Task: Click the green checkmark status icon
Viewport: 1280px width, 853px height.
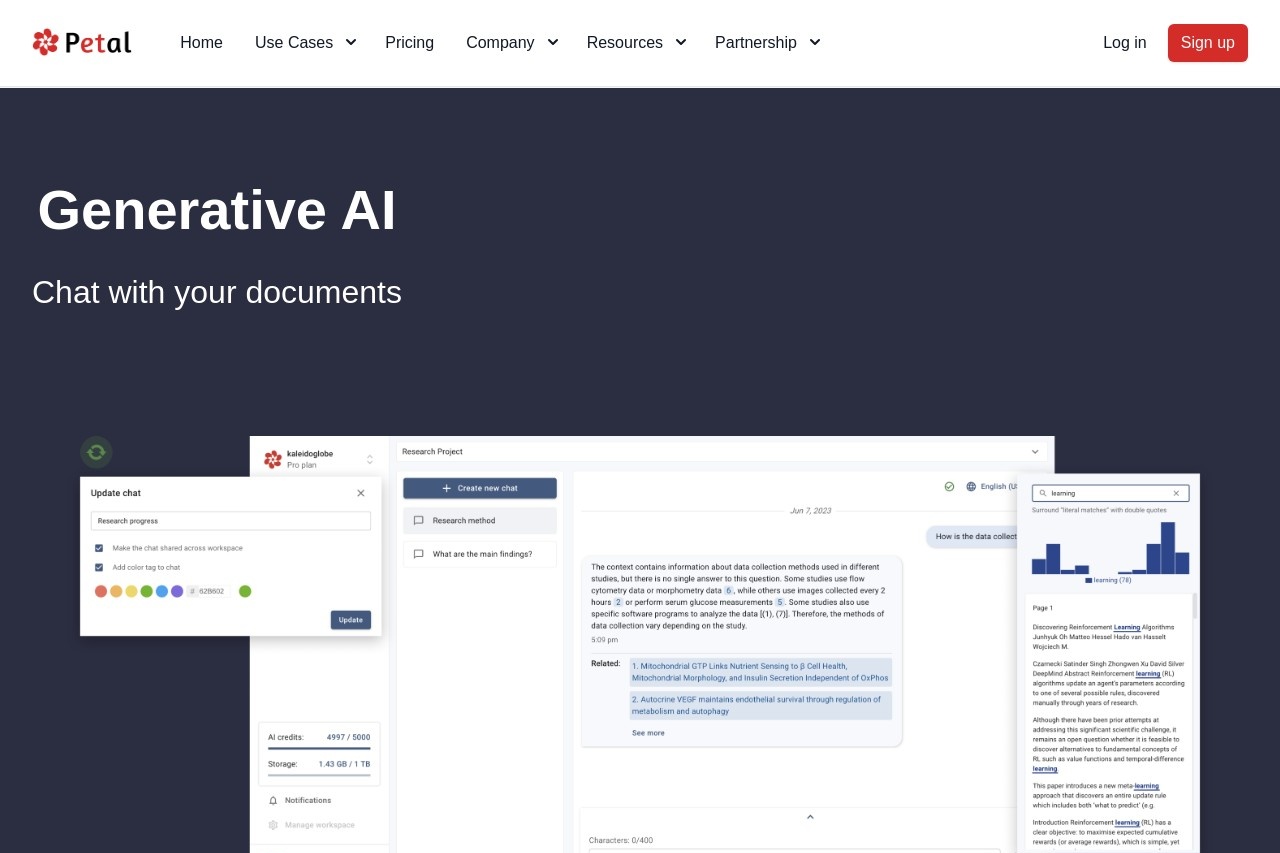Action: tap(949, 487)
